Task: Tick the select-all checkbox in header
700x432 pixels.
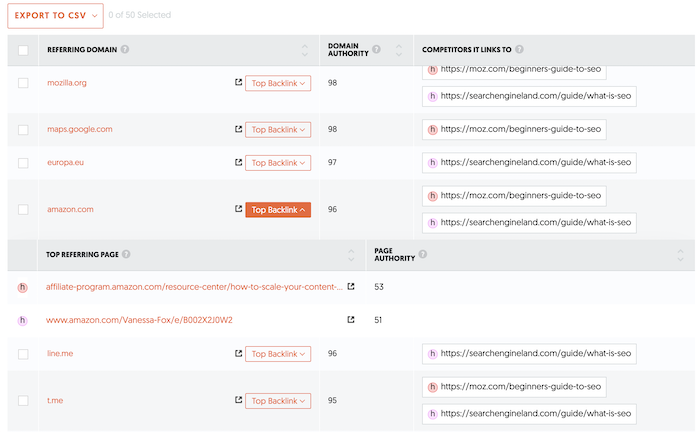Action: click(23, 50)
